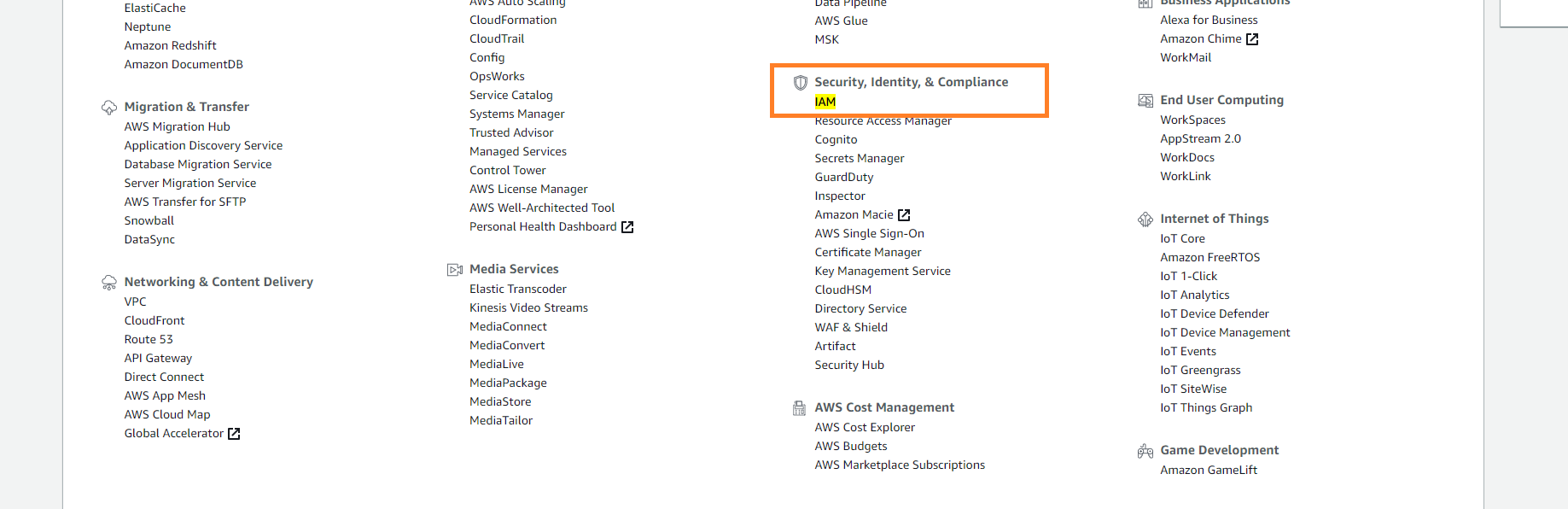Click the Internet of Things icon
1568x509 pixels.
pyautogui.click(x=1145, y=219)
